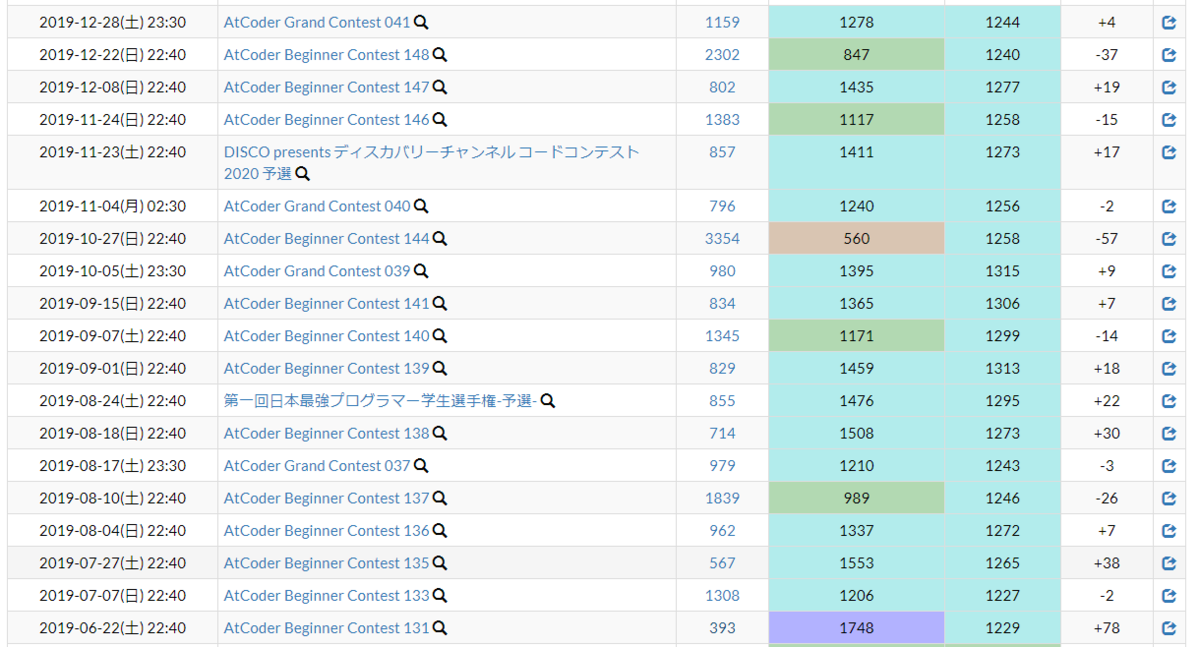Click share icon in Beginner Contest 141 row

1169,304
